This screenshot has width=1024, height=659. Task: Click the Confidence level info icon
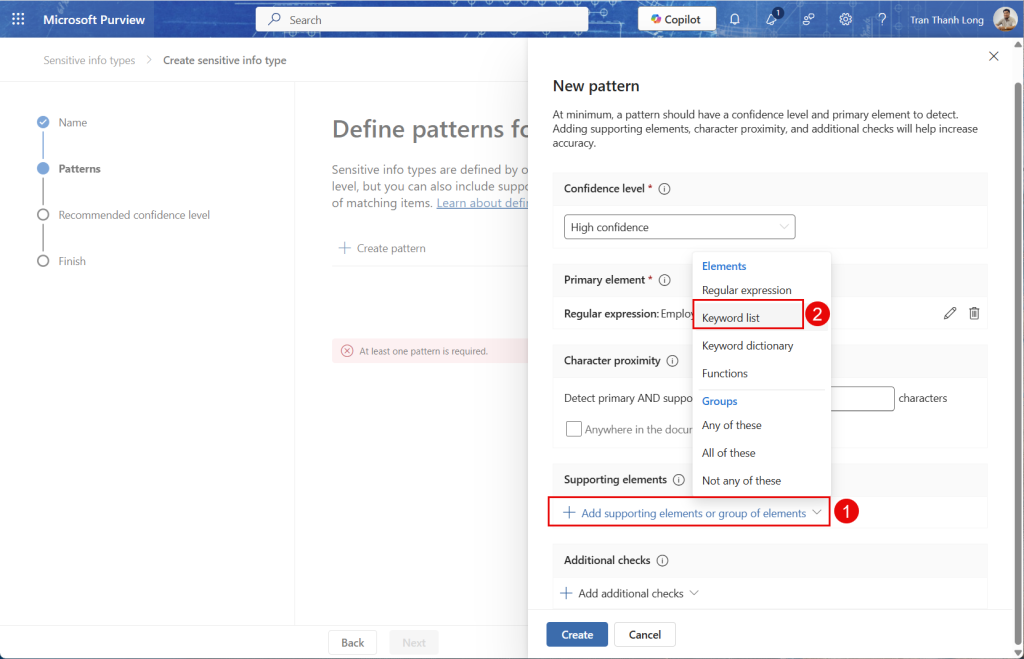pos(664,189)
